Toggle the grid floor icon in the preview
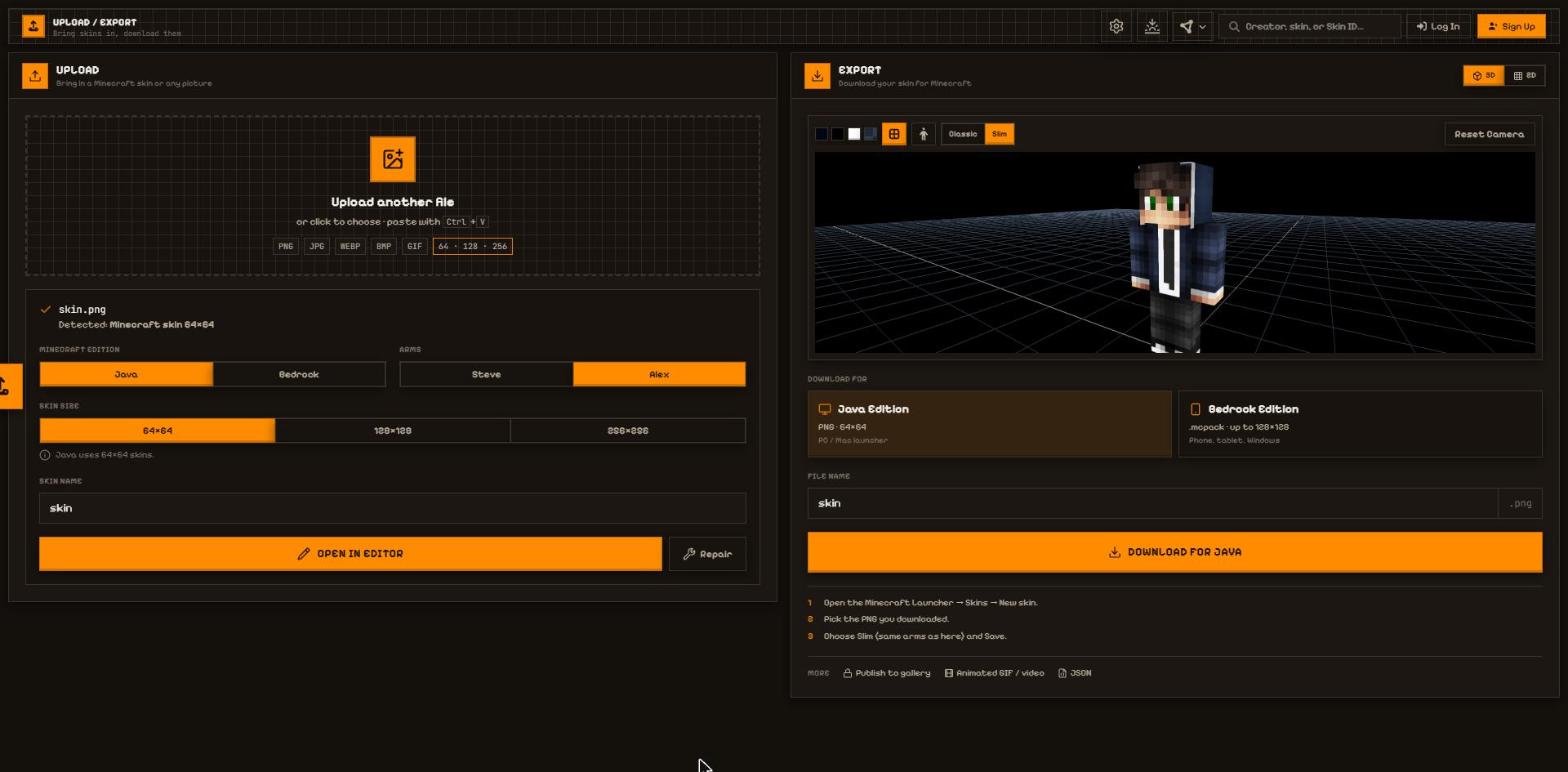Screen dimensions: 1568x772 (x=894, y=134)
